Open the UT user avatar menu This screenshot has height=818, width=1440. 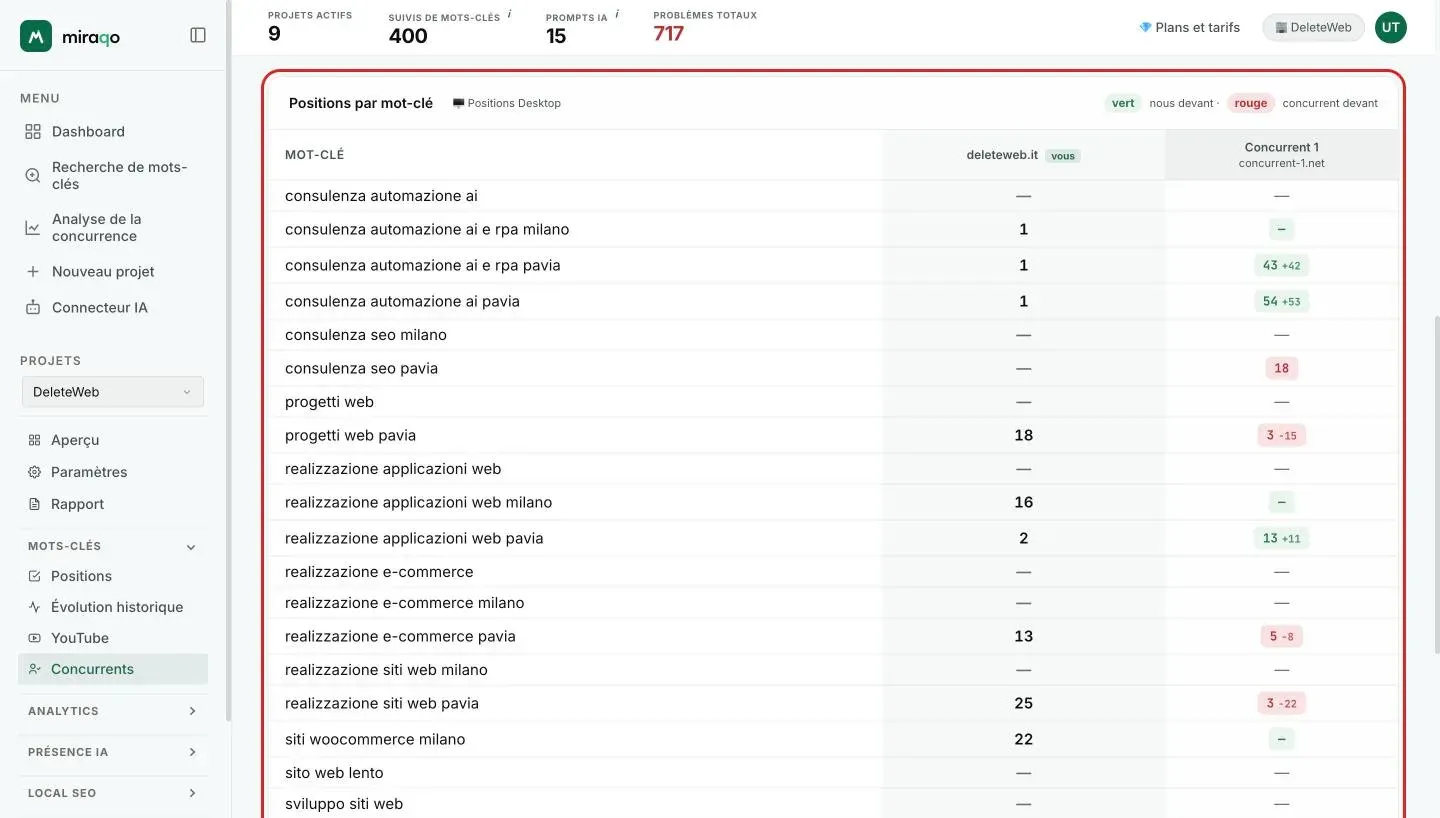tap(1391, 27)
